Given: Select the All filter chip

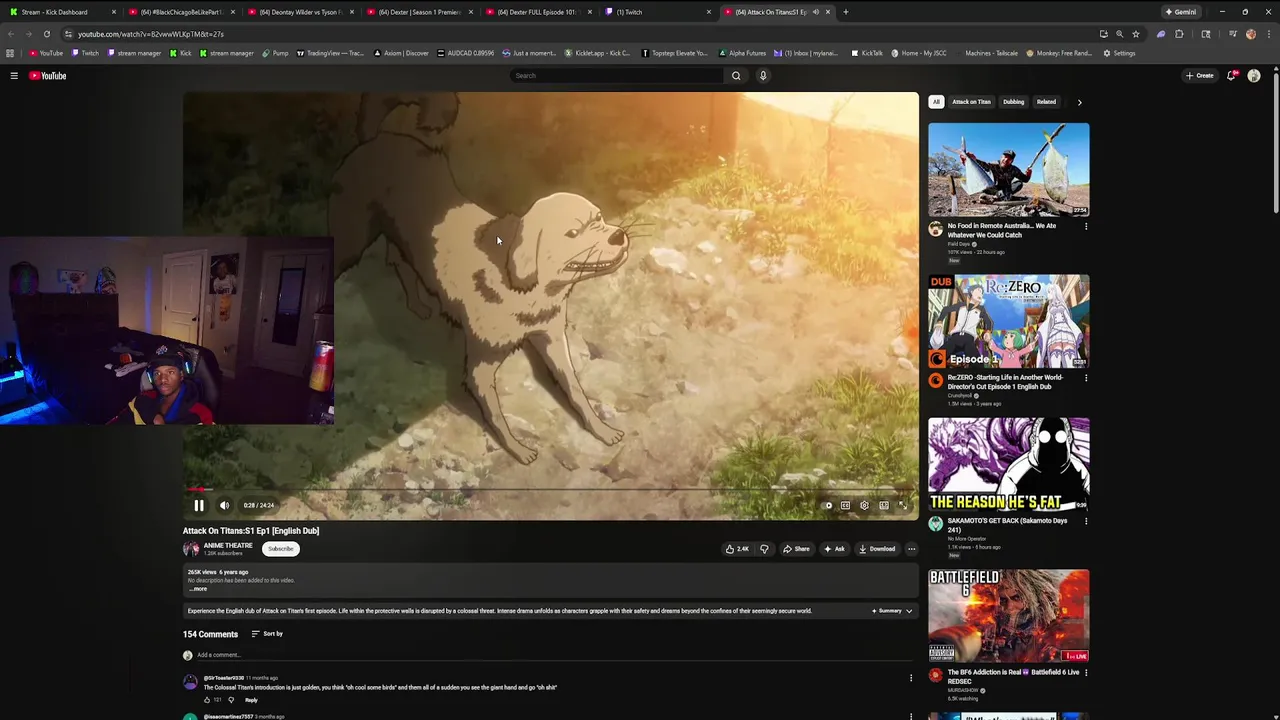Looking at the screenshot, I should pos(936,102).
